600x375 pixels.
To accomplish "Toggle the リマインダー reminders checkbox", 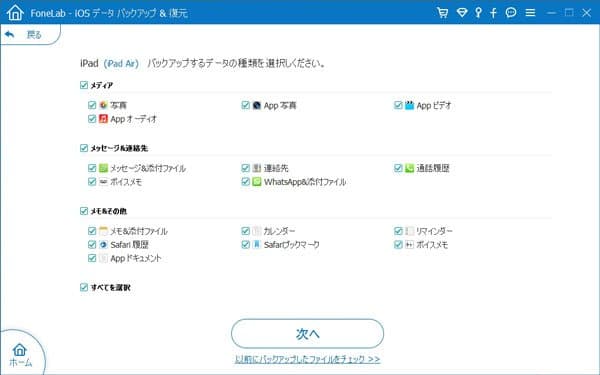I will point(398,231).
